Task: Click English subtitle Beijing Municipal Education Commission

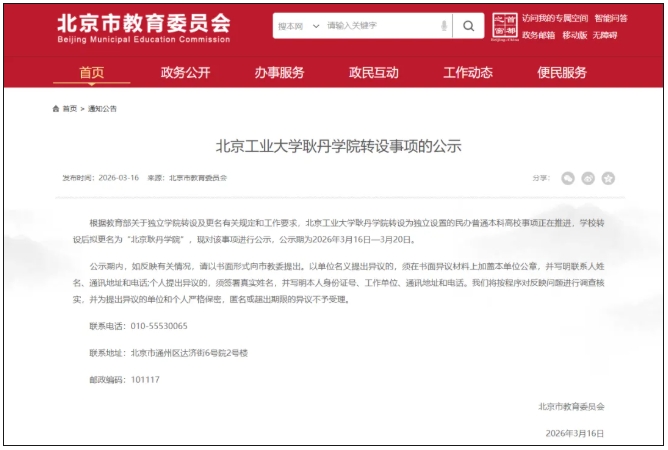Action: 144,40
